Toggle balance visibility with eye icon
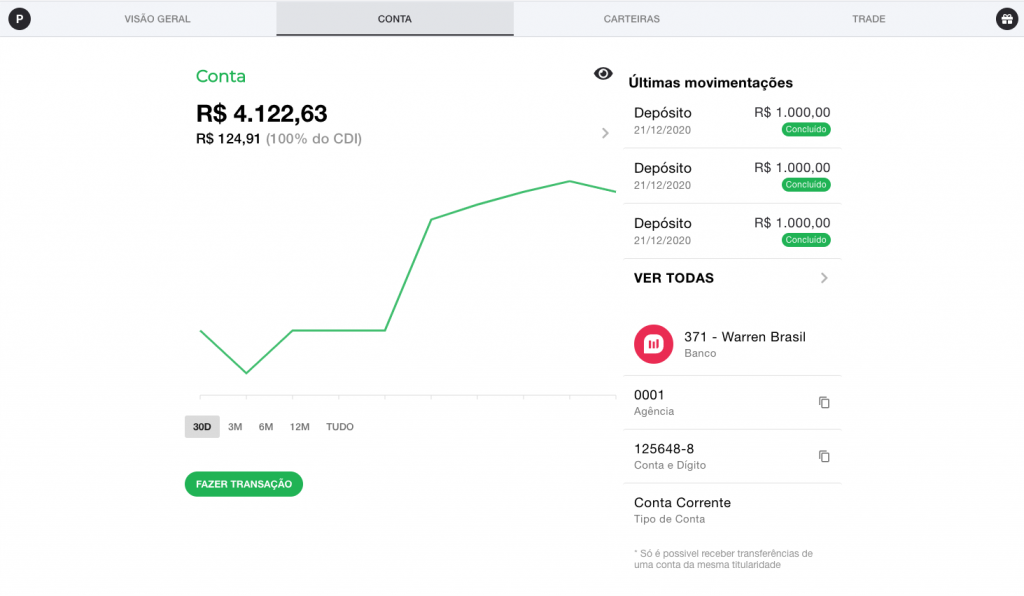The image size is (1024, 596). tap(603, 74)
